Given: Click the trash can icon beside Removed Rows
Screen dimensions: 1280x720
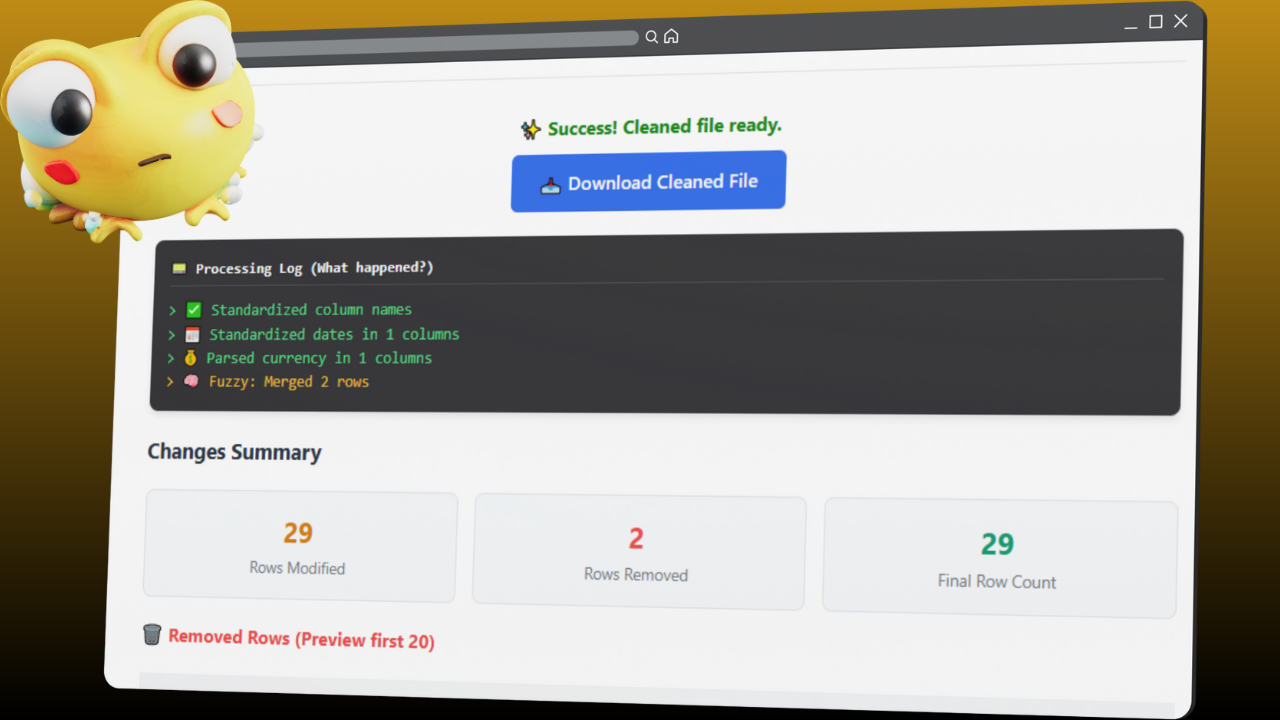Looking at the screenshot, I should point(152,634).
